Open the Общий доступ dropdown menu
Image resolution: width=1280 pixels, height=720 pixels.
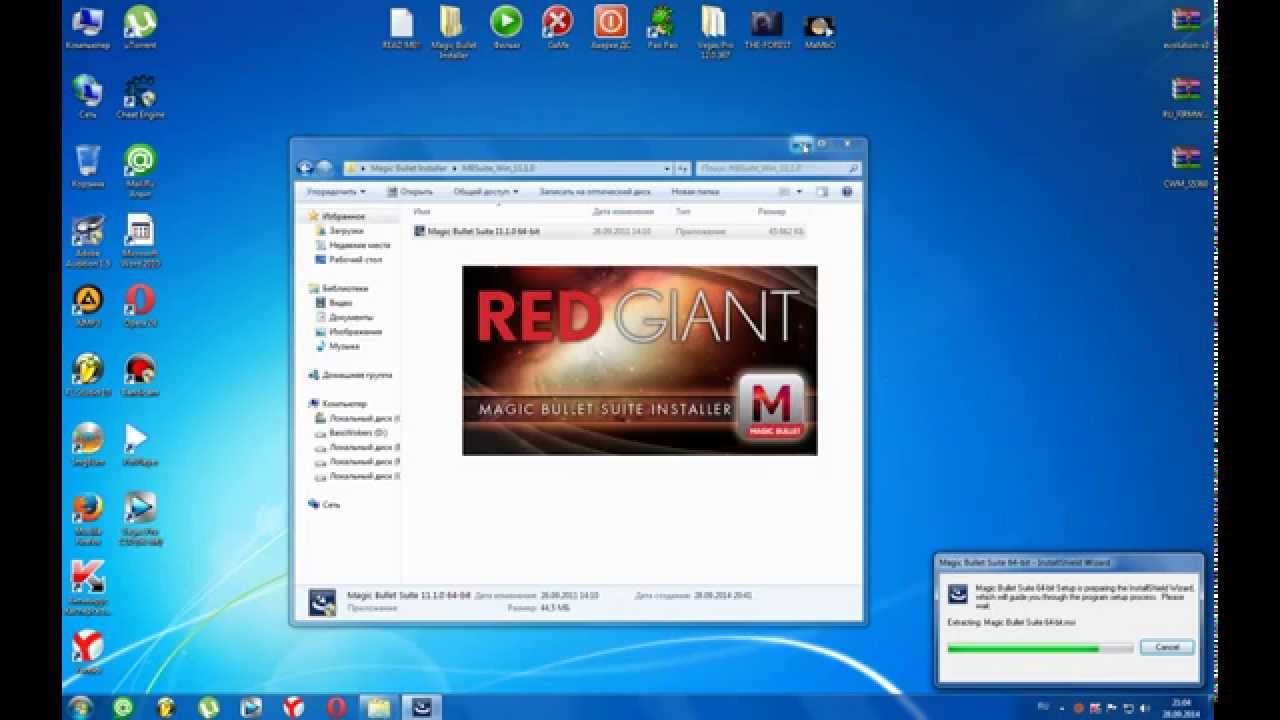485,191
